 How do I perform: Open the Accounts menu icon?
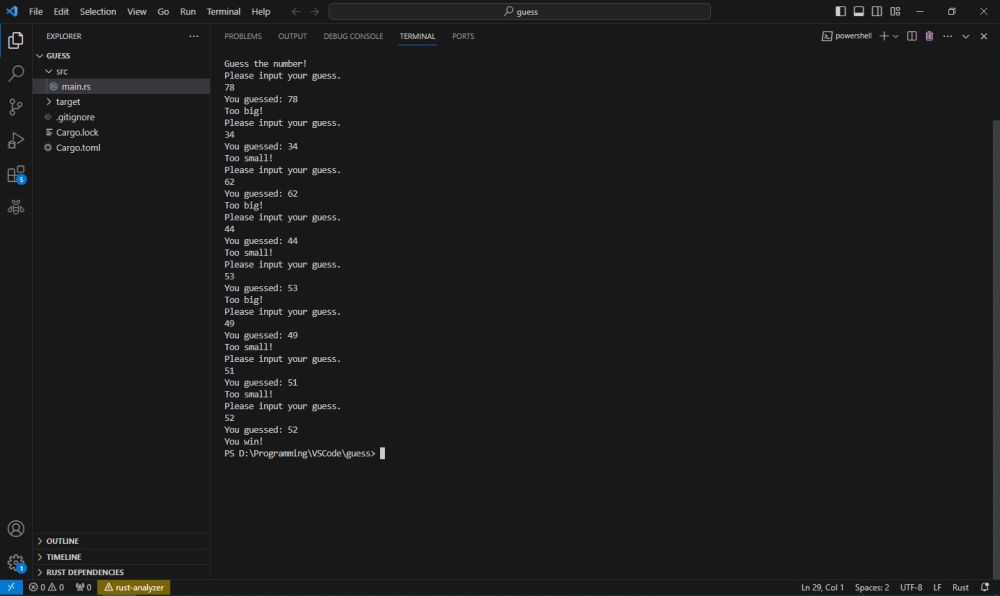click(x=16, y=528)
